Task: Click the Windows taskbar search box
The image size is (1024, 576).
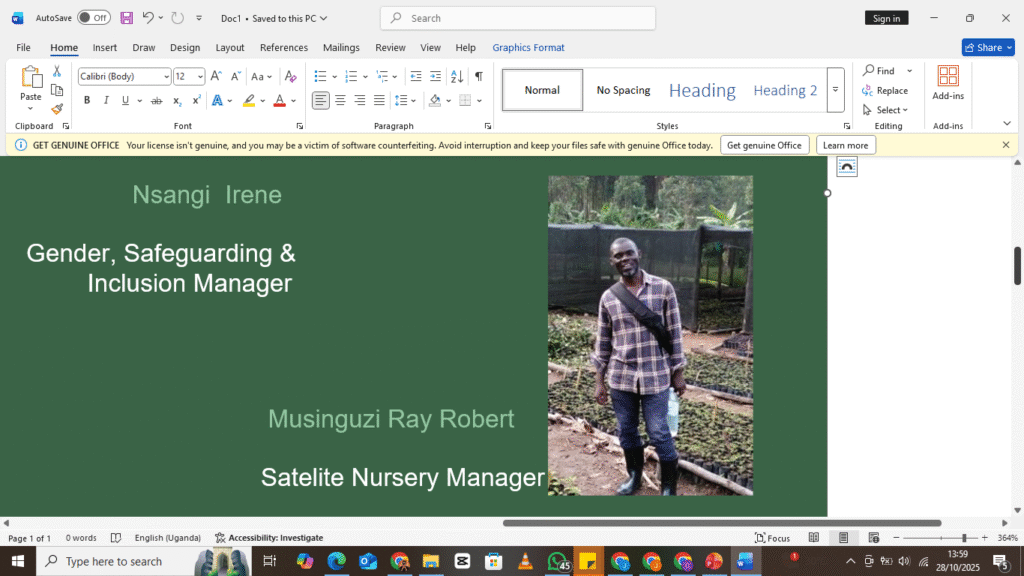Action: (113, 561)
